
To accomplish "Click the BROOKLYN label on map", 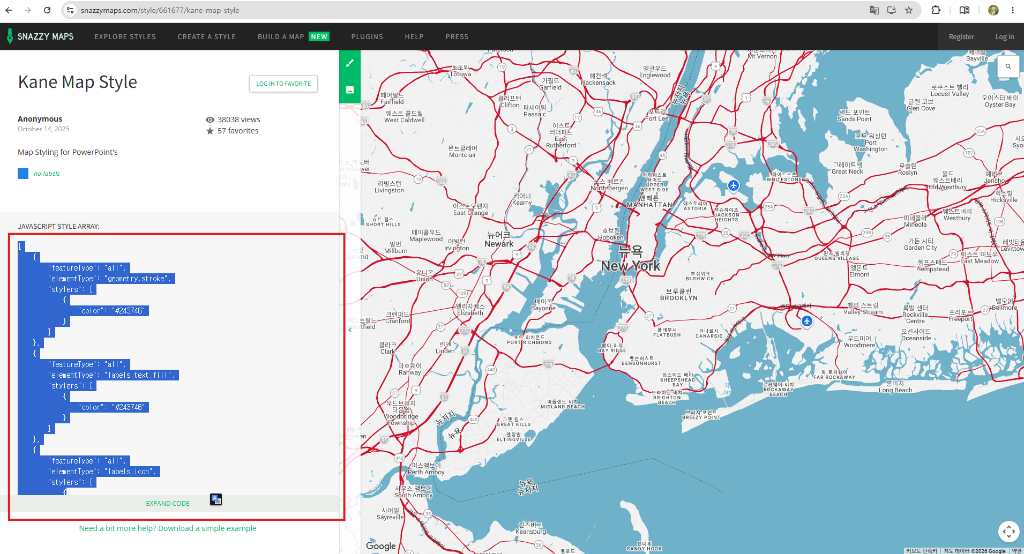I will 679,297.
